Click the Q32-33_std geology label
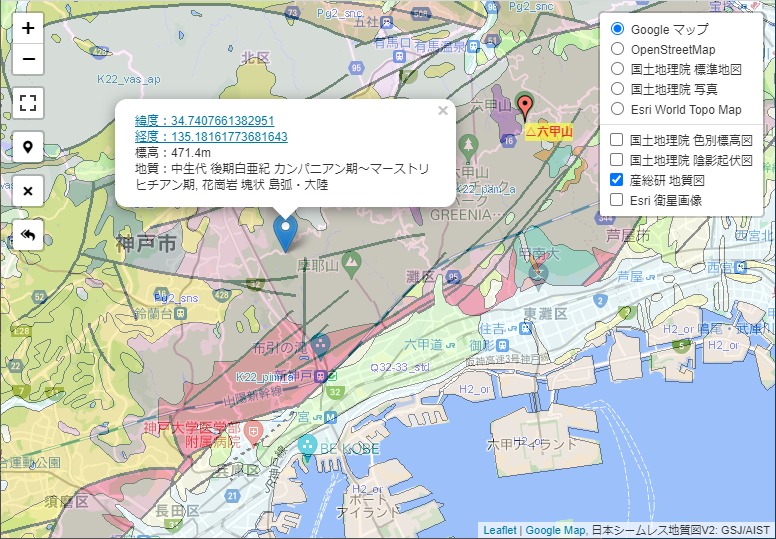The width and height of the screenshot is (776, 539). point(400,368)
